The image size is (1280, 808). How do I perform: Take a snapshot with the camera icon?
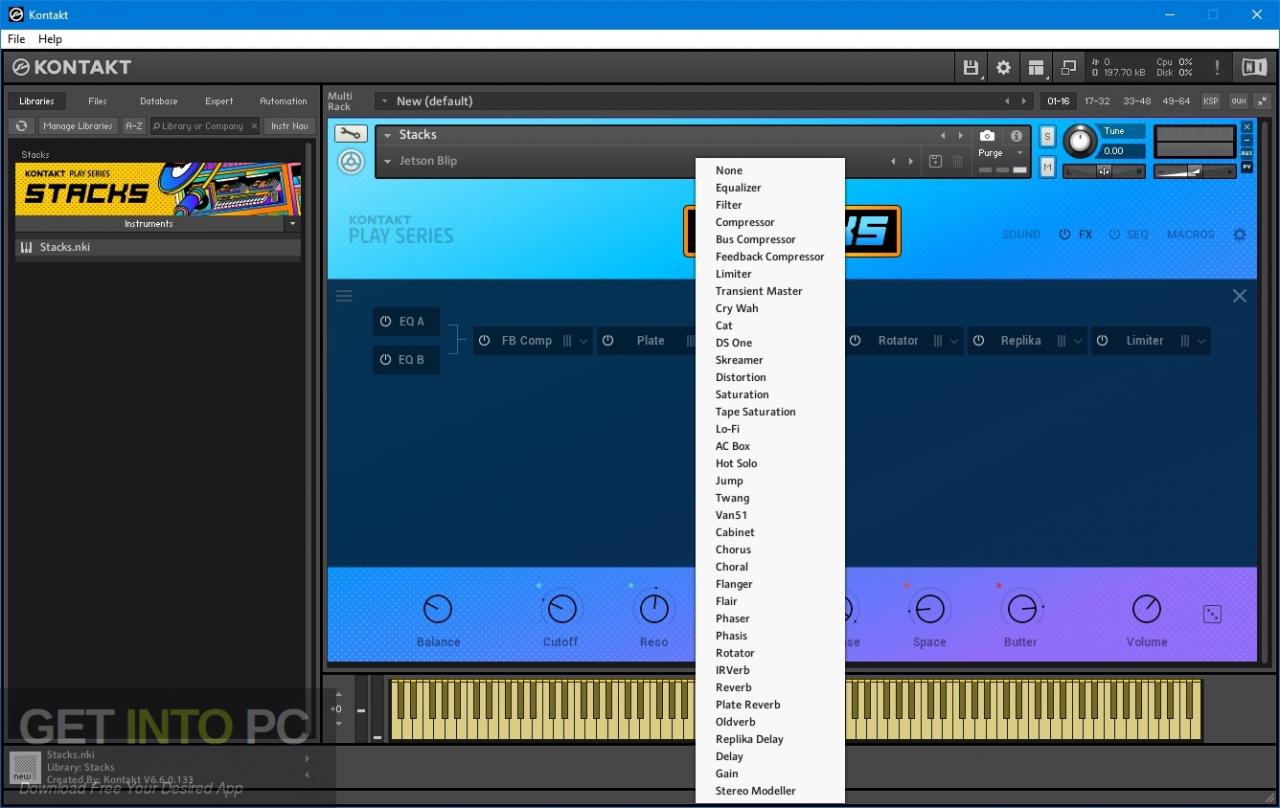tap(987, 135)
